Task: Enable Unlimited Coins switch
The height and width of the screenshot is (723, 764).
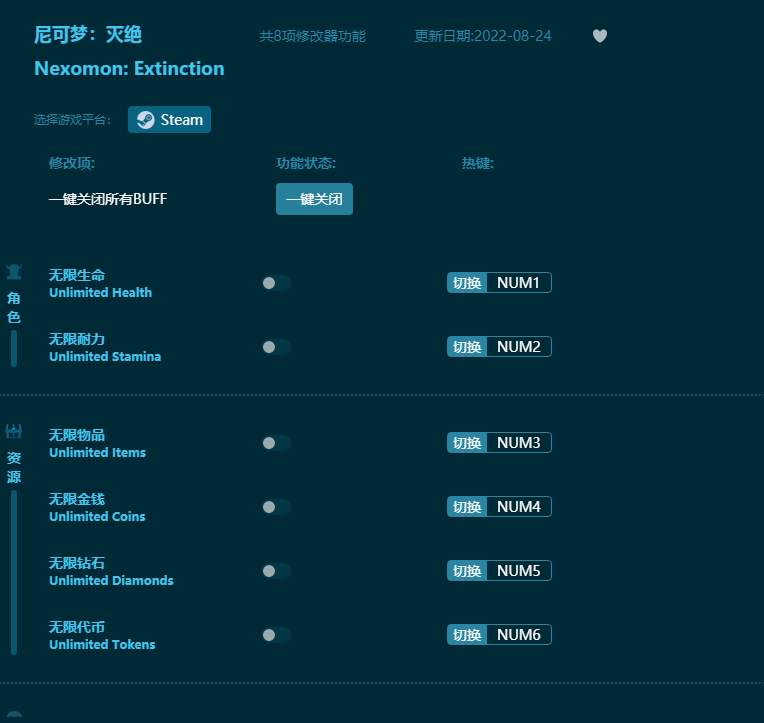Action: 276,507
